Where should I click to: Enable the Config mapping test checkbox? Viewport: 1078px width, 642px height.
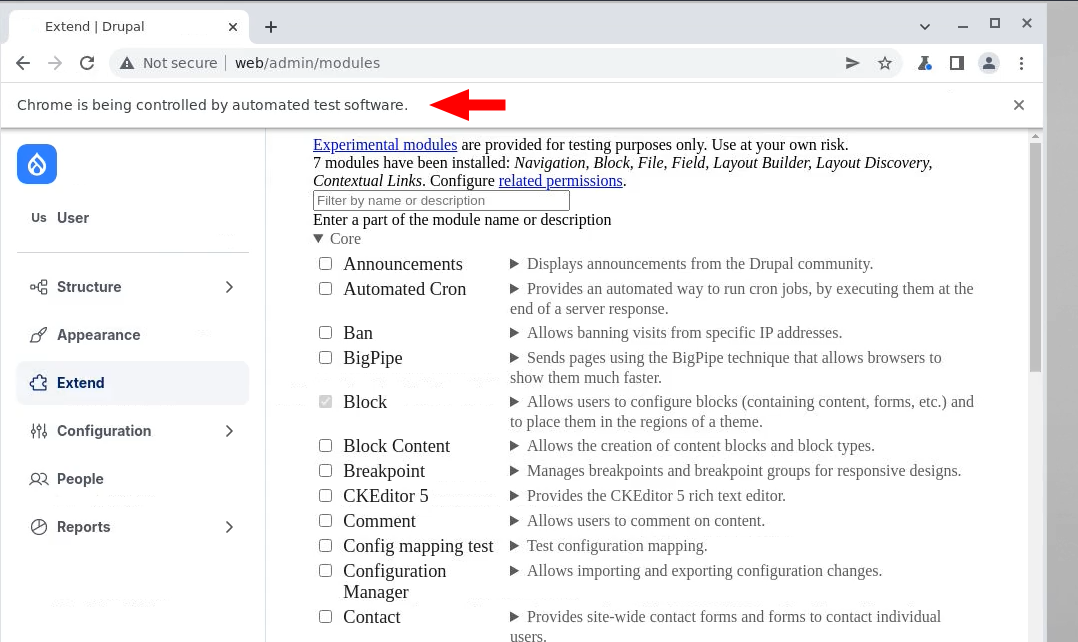click(325, 546)
